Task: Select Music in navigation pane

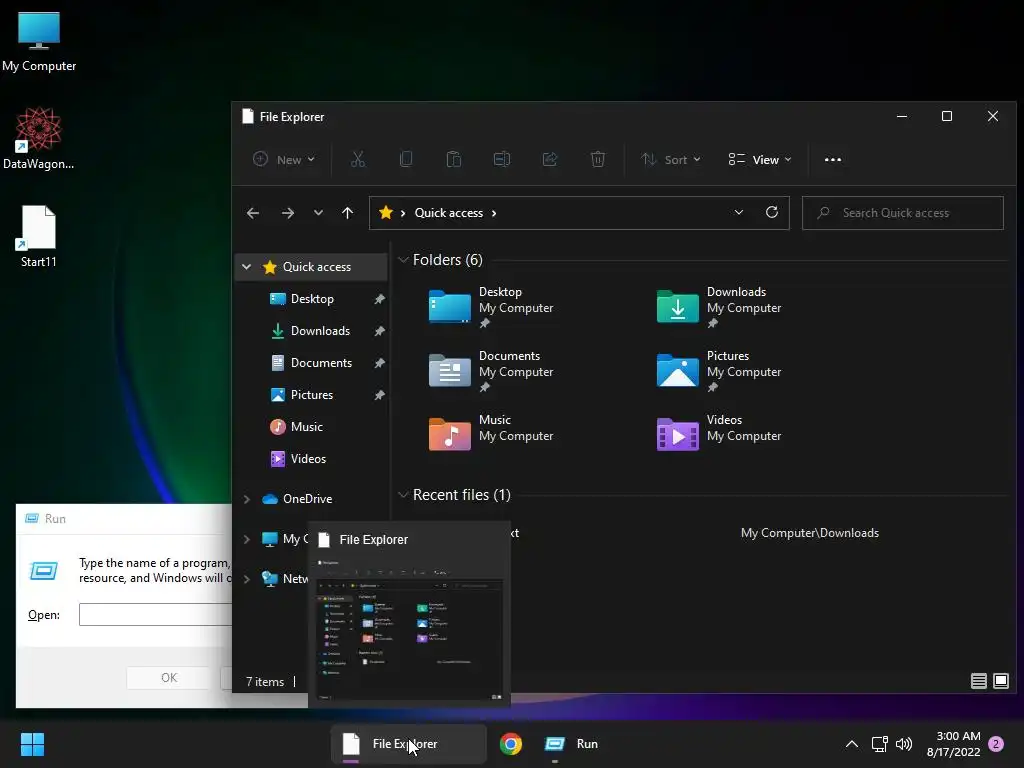Action: pyautogui.click(x=306, y=427)
